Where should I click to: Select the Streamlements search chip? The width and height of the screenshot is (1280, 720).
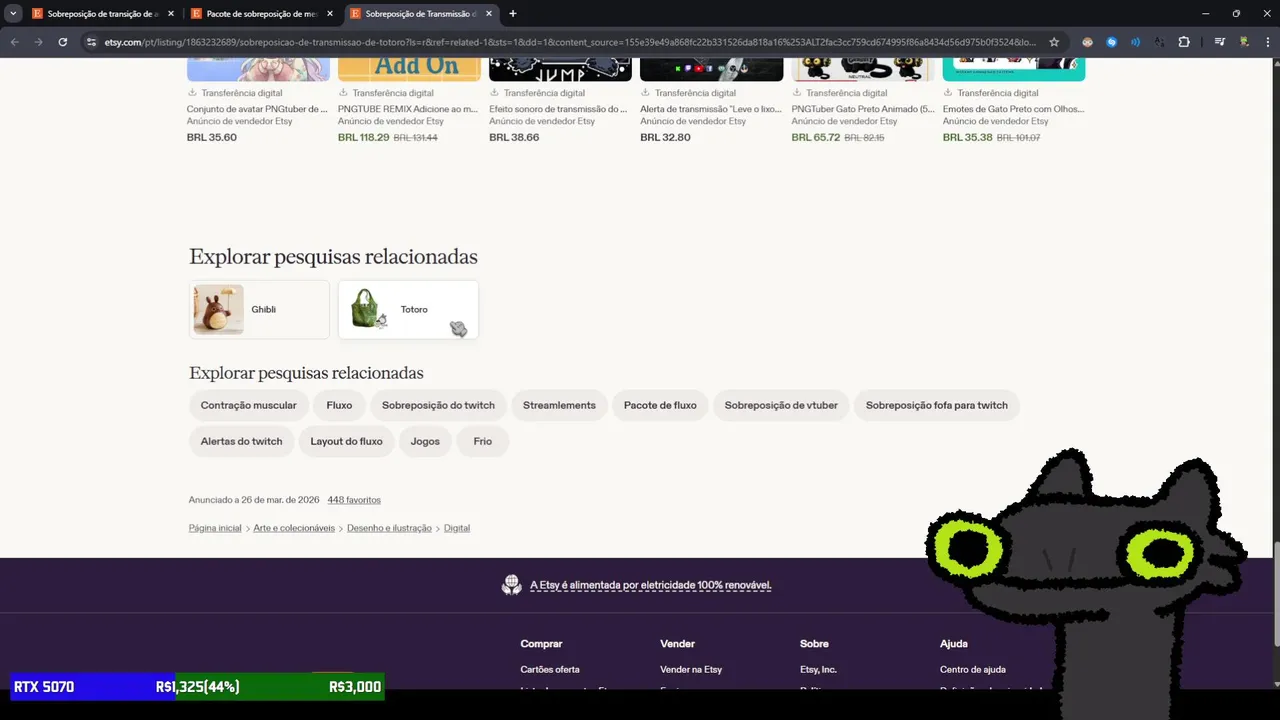[559, 405]
